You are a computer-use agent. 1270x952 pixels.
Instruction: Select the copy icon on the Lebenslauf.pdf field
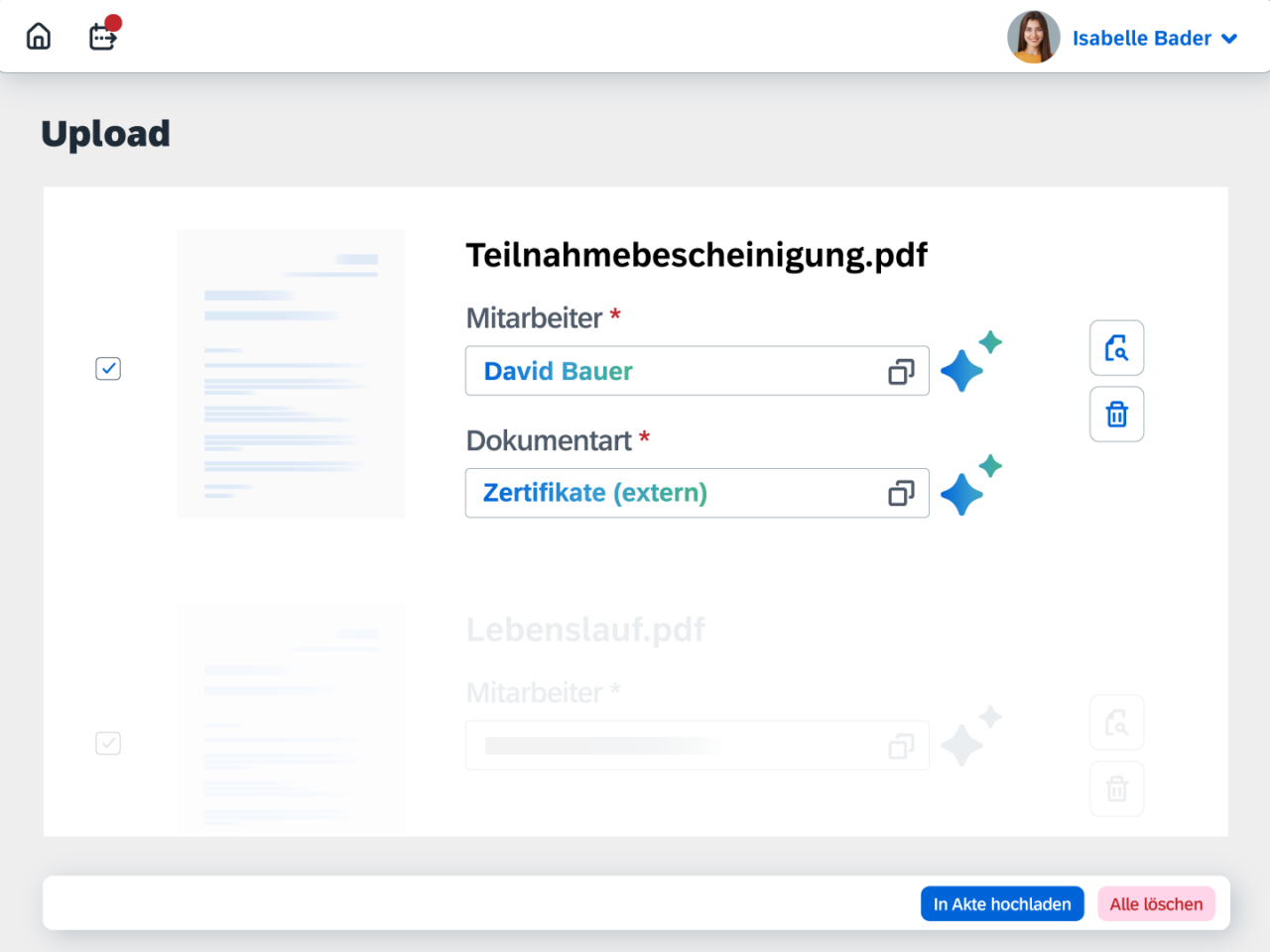[x=901, y=745]
